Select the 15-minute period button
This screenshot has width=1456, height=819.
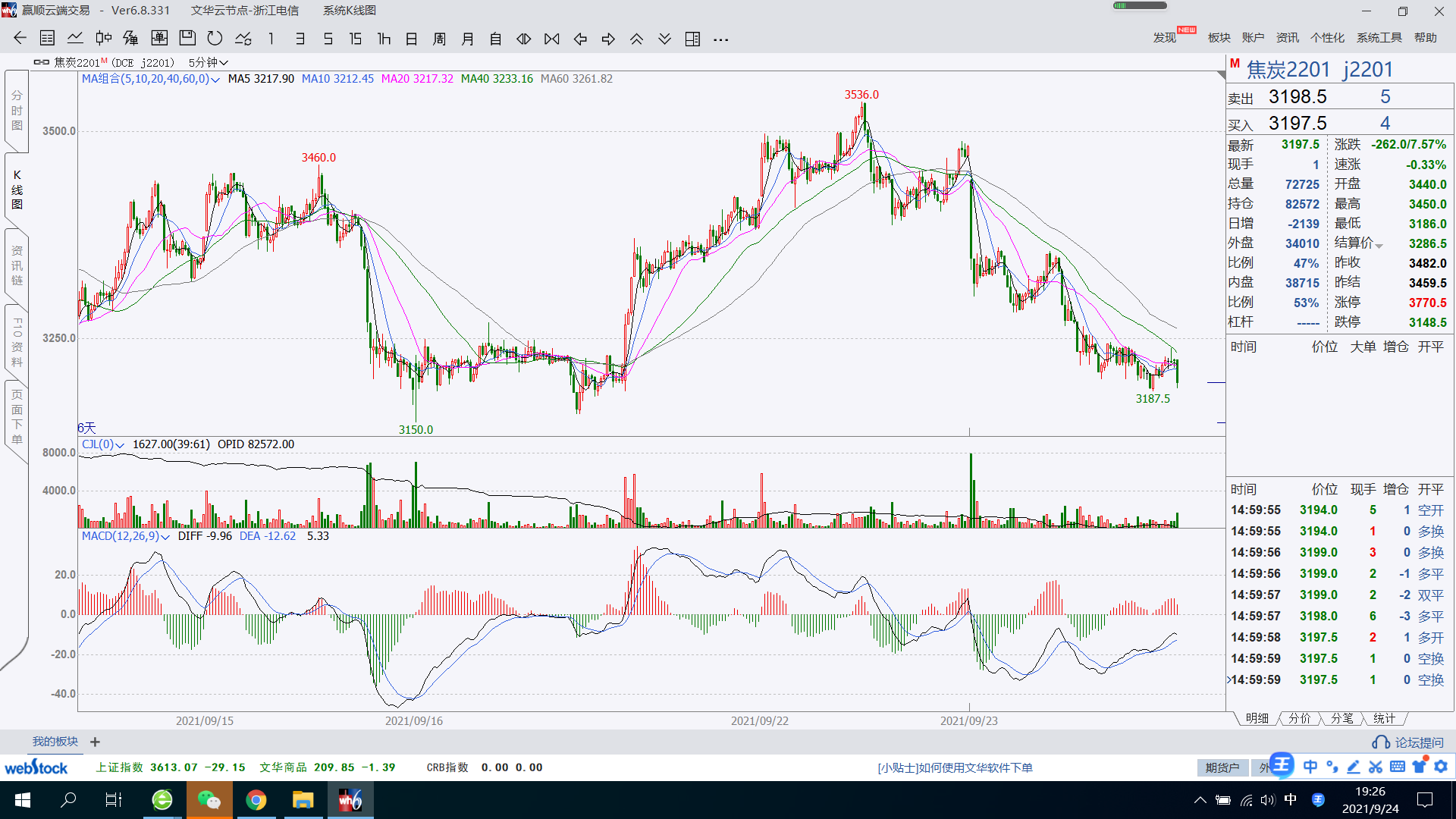pyautogui.click(x=356, y=39)
